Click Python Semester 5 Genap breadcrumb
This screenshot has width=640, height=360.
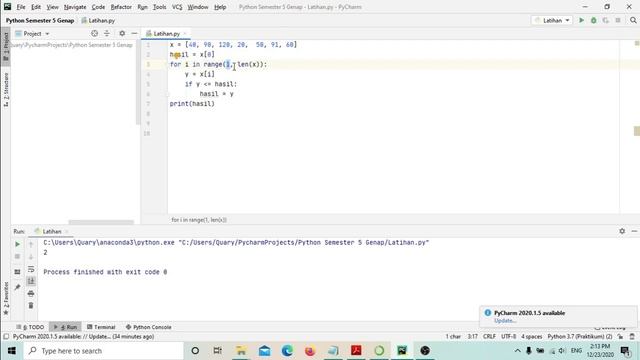coord(40,20)
